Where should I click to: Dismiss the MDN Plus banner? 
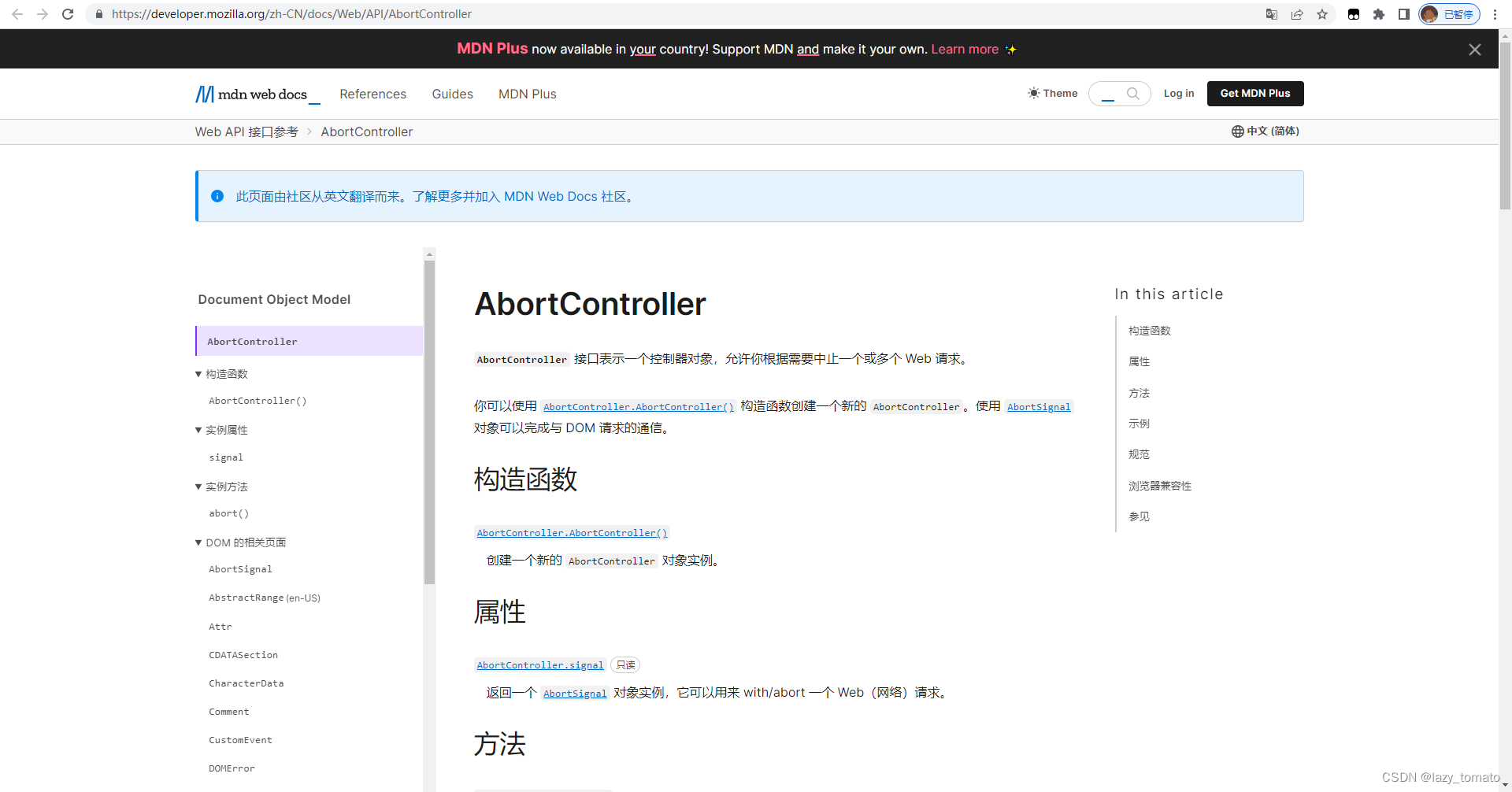[x=1474, y=49]
